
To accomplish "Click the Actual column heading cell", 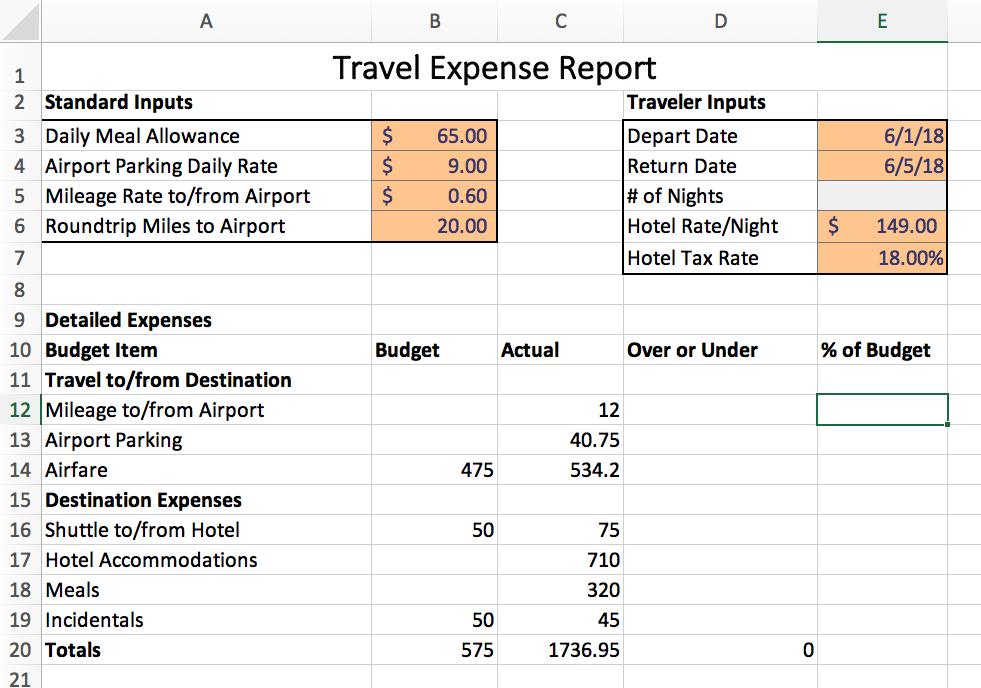I will (561, 350).
